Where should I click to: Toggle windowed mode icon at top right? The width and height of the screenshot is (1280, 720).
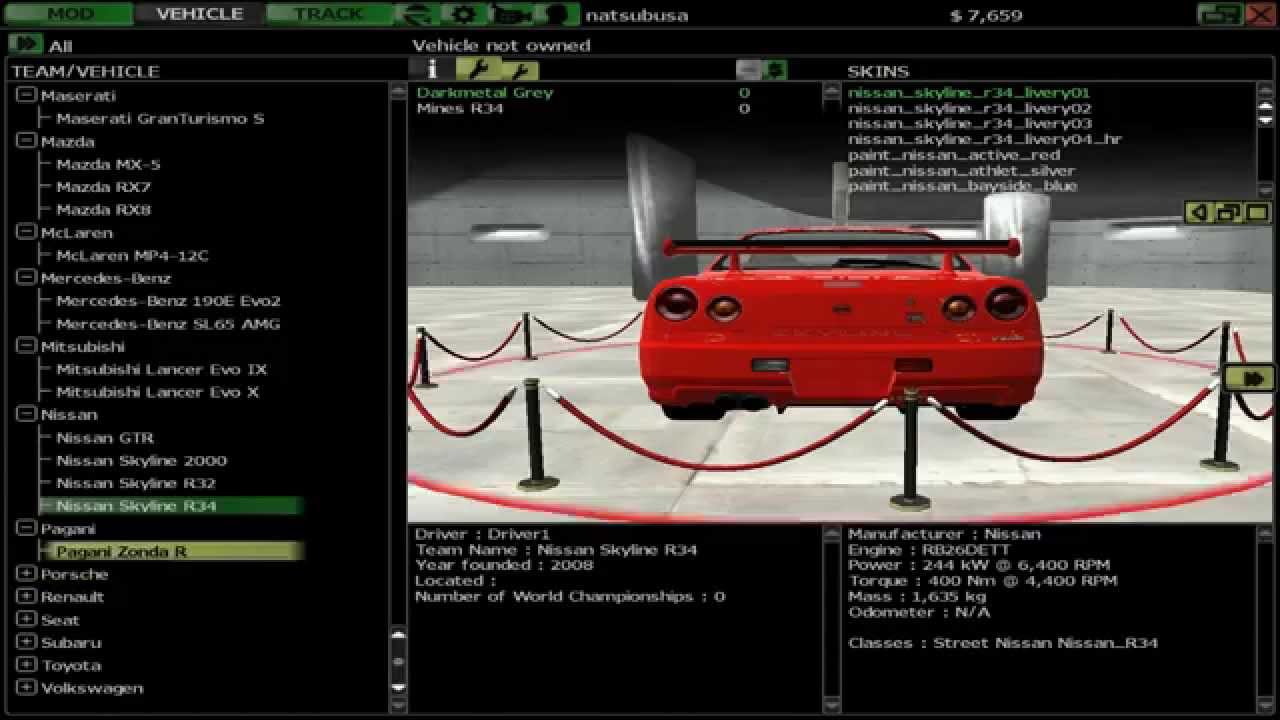(x=1219, y=14)
